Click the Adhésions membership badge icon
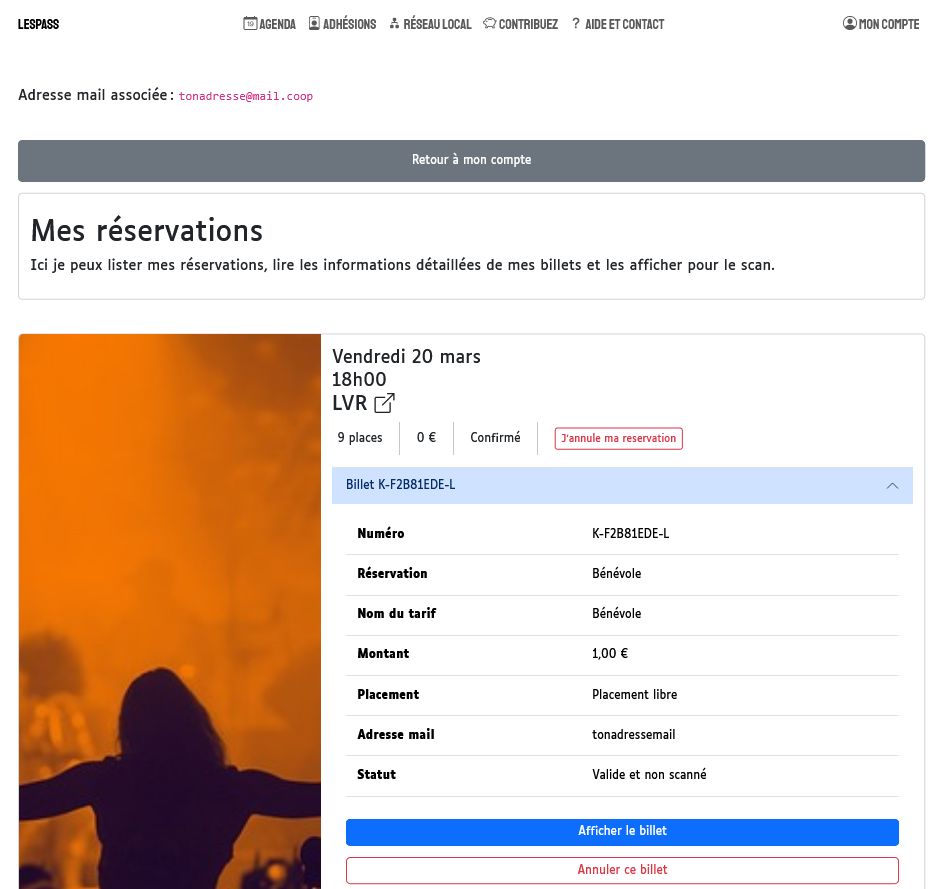The width and height of the screenshot is (942, 889). point(314,23)
